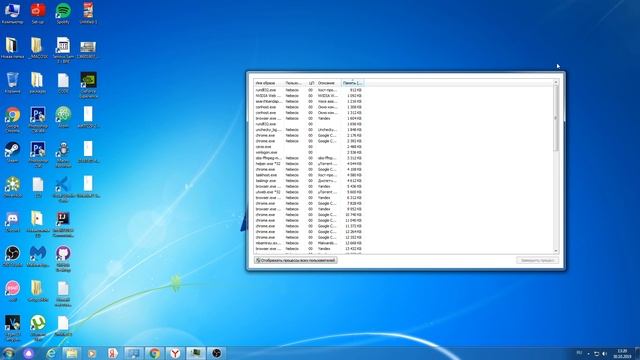Open Visual Studio Code desktop shortcut
Screen dimensions: 640x360
pos(63,189)
